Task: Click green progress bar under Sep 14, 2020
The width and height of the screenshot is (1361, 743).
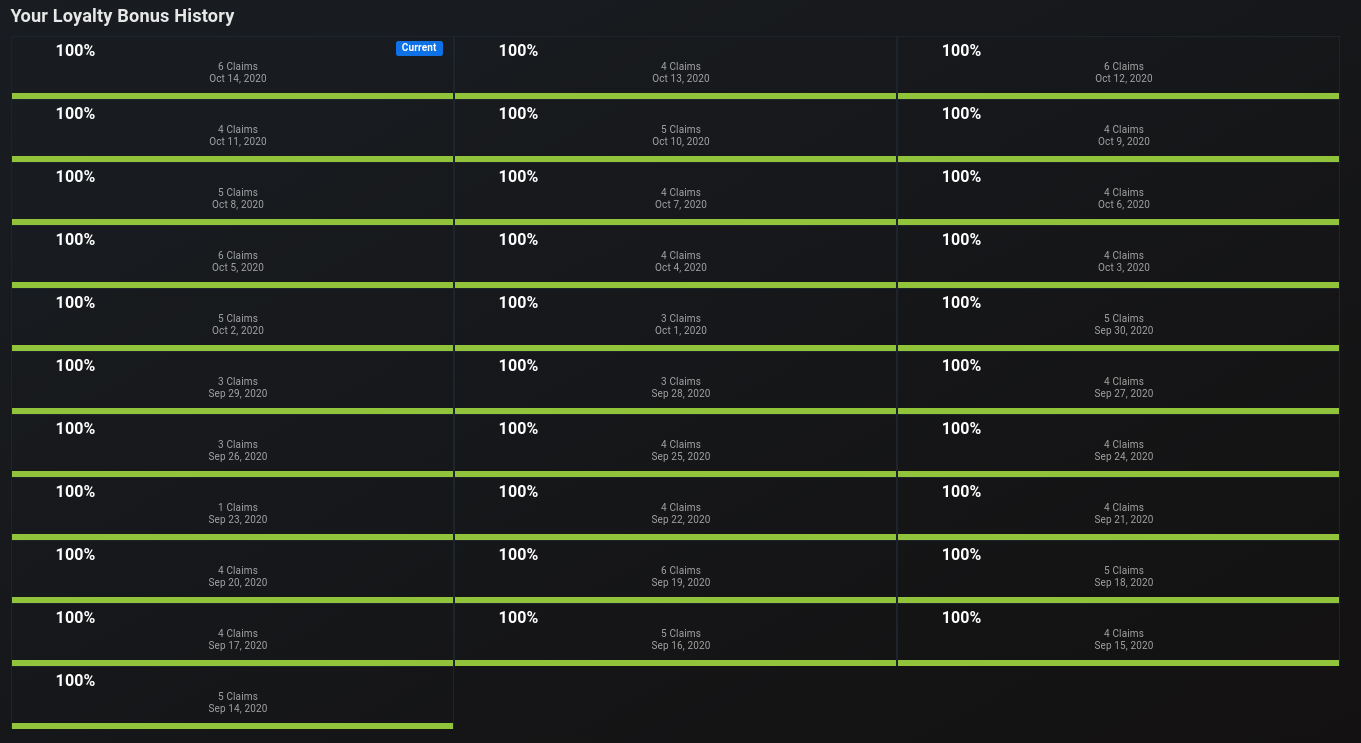Action: click(x=233, y=726)
